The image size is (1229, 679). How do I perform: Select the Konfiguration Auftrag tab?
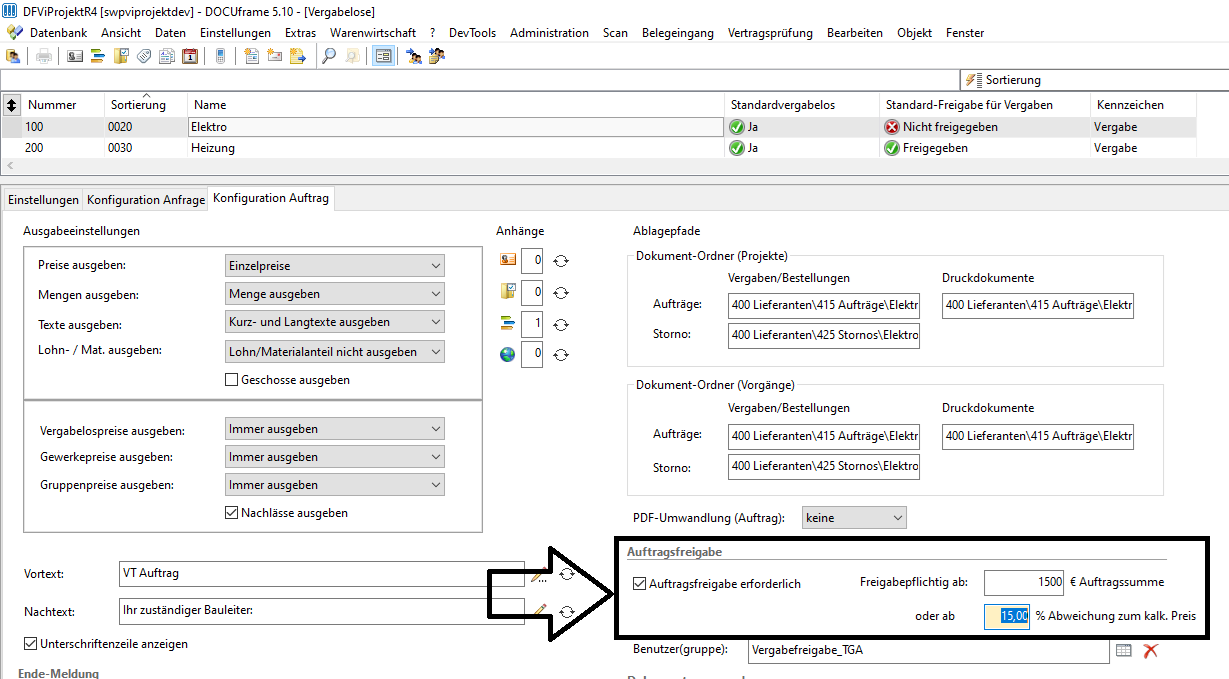coord(271,198)
